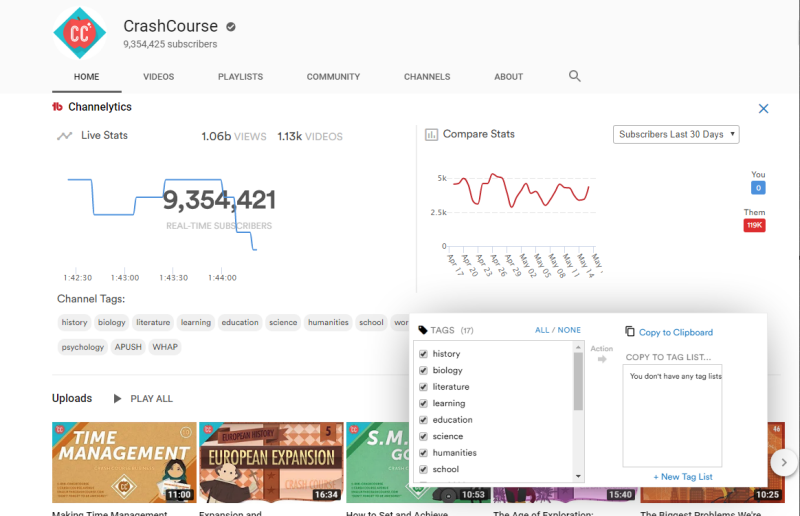Click the CrashCourse channel name
800x516 pixels.
[x=170, y=26]
